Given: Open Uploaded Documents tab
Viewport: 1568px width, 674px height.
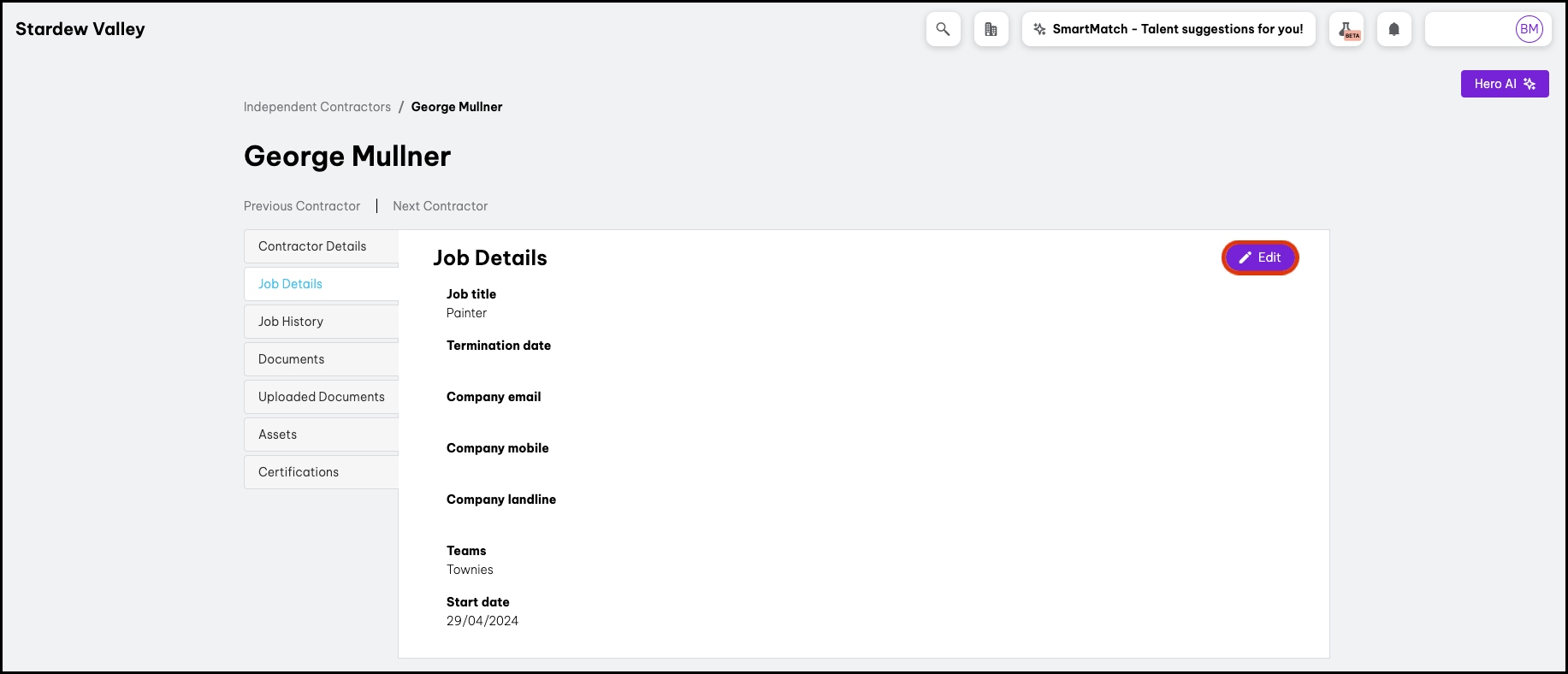Looking at the screenshot, I should pyautogui.click(x=322, y=397).
